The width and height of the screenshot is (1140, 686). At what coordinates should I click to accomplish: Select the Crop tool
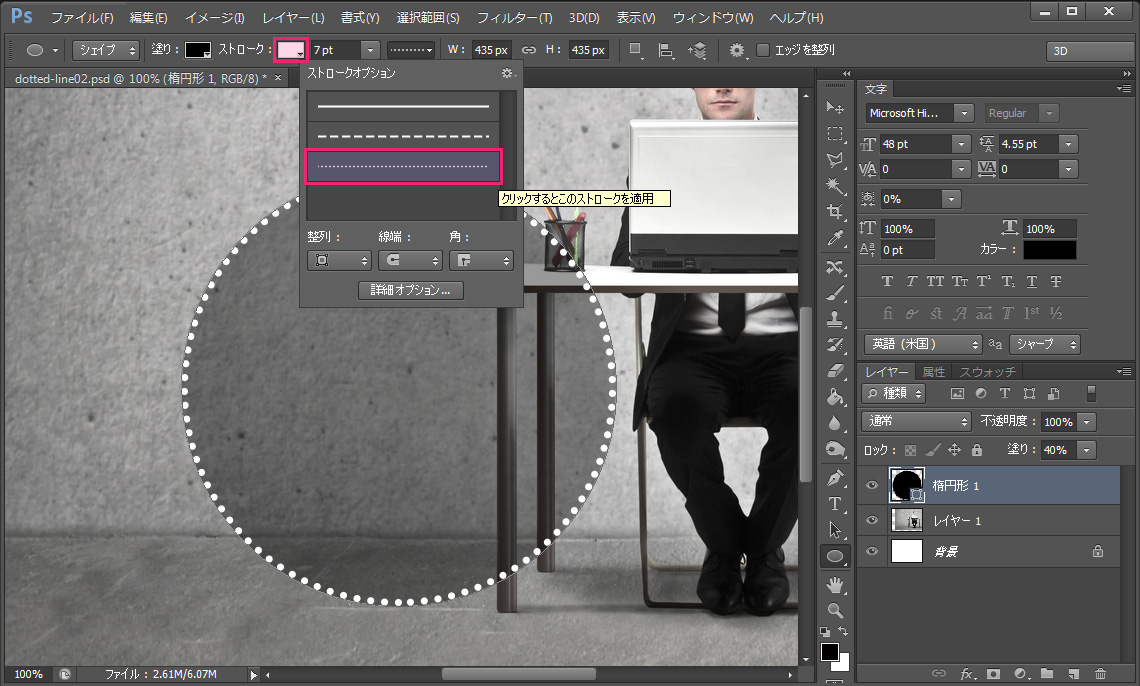tap(835, 212)
